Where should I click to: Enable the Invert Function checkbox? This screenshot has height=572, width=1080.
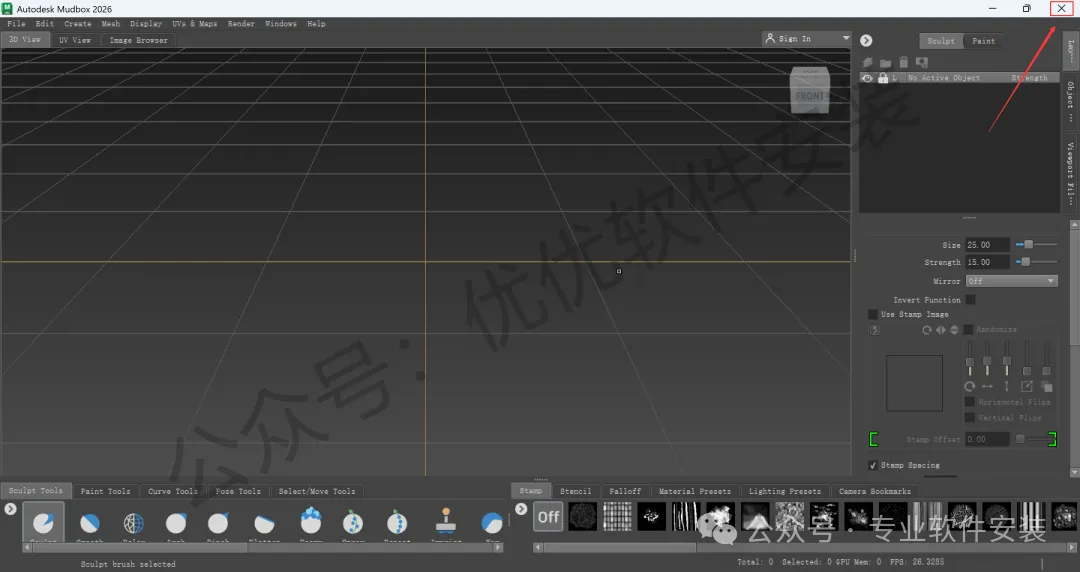(x=970, y=300)
